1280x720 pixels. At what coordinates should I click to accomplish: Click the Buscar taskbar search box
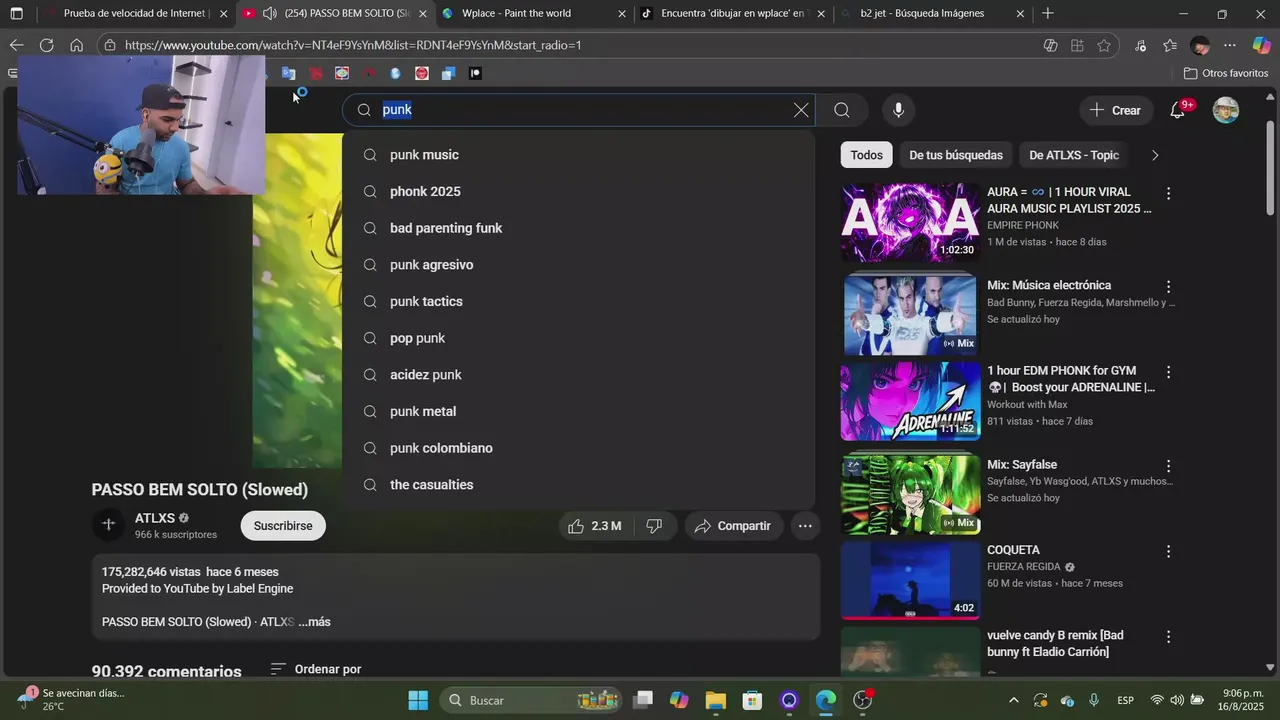[530, 700]
